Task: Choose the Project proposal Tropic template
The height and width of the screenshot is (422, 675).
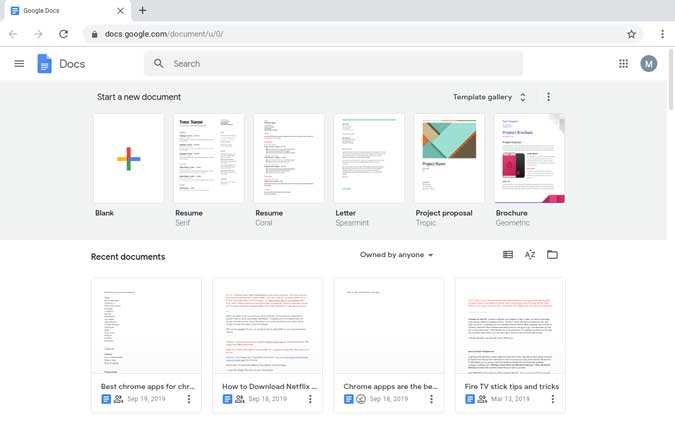Action: pos(449,158)
